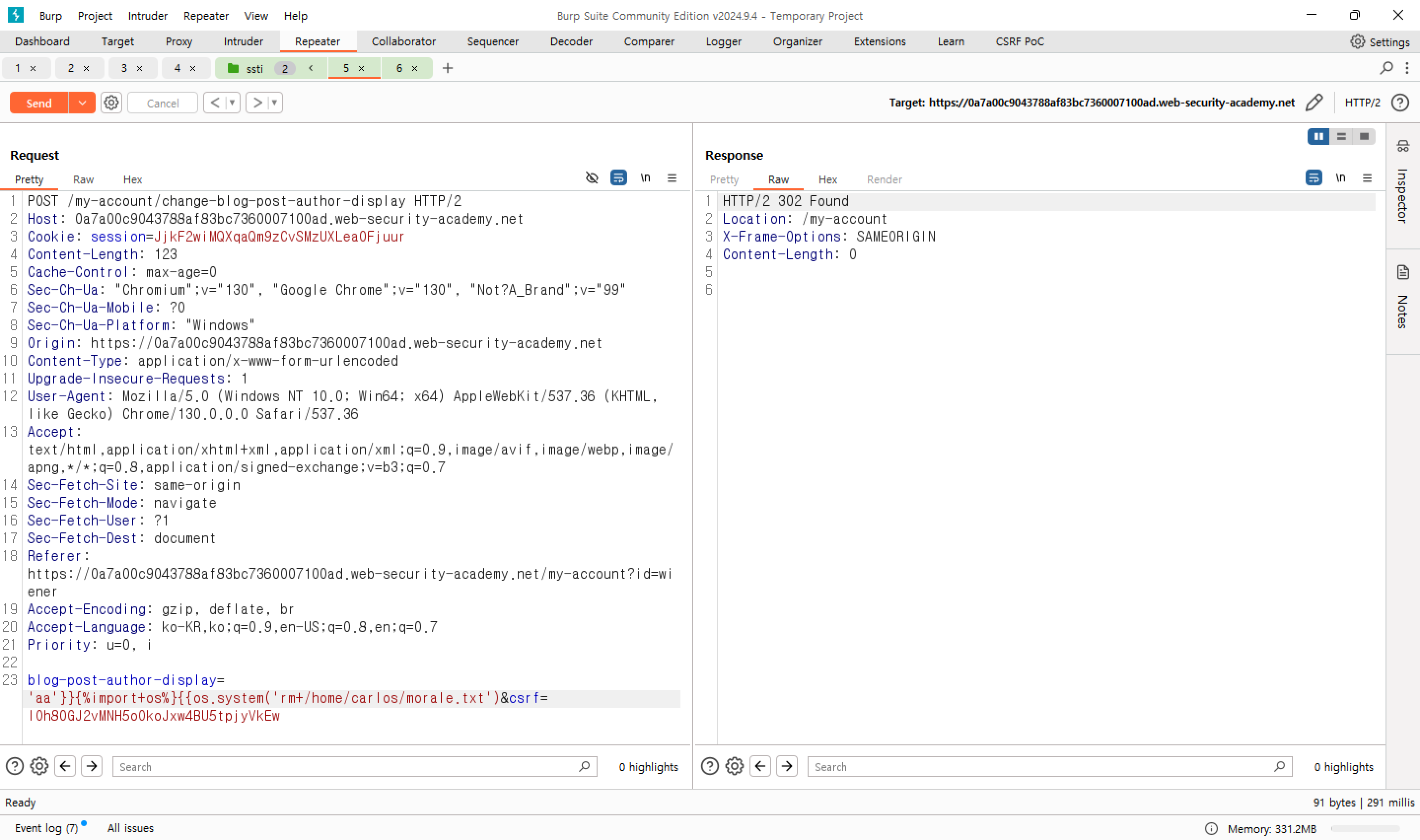Open Settings gear in top bar
This screenshot has height=840, width=1420.
(1357, 41)
